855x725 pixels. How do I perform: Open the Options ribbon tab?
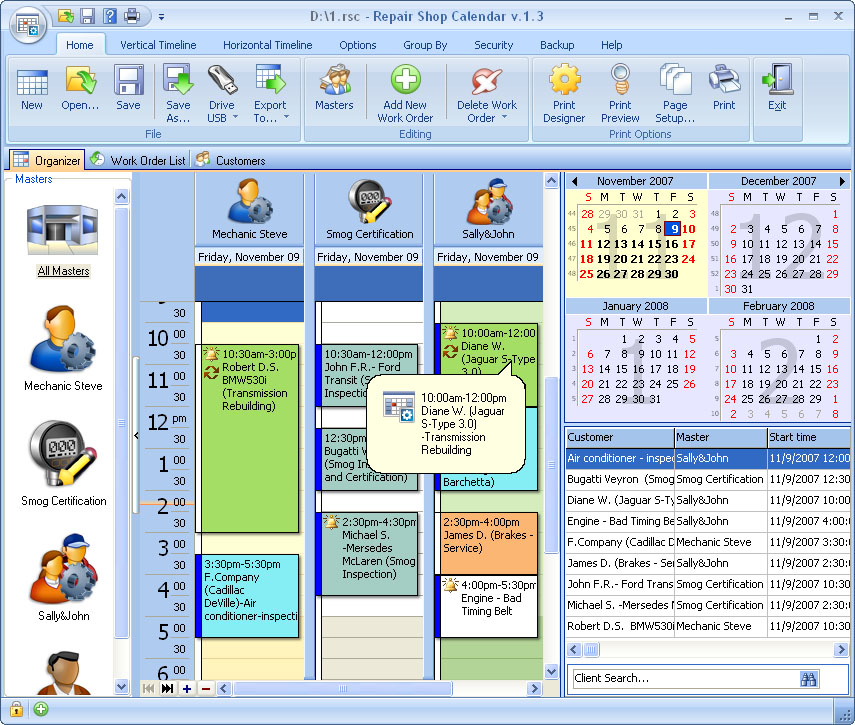[x=356, y=45]
